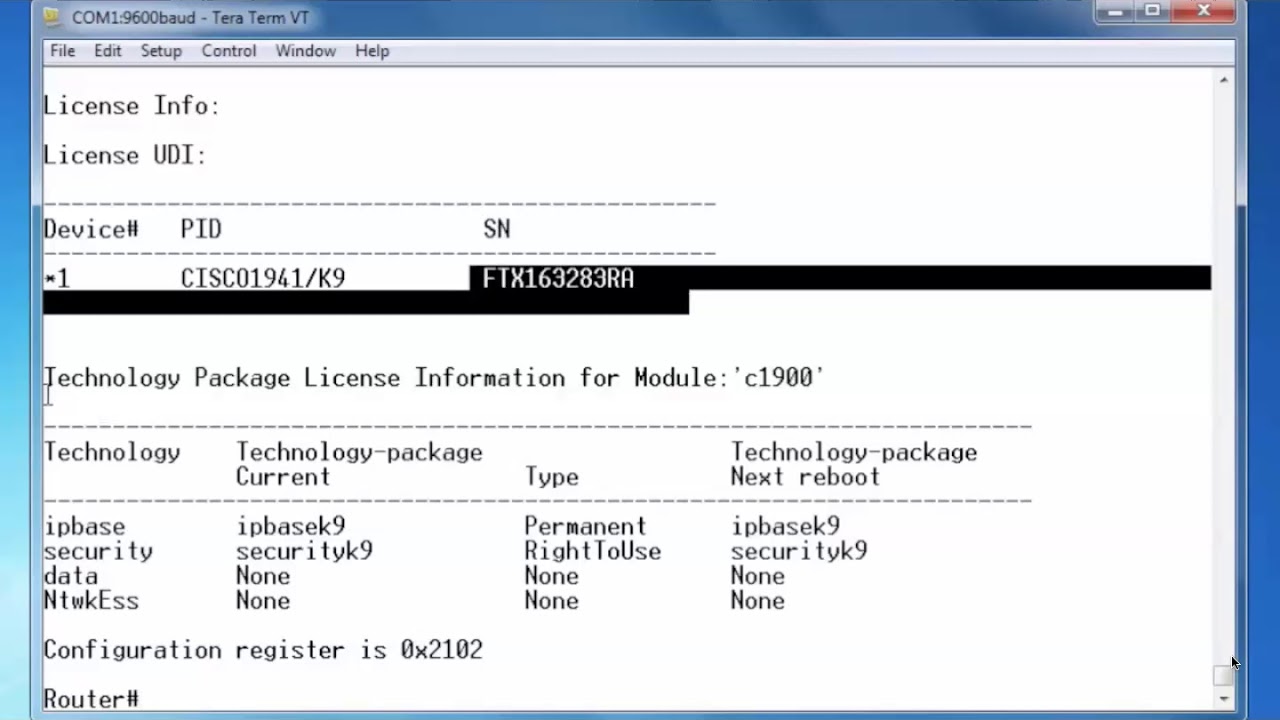Maximize the Tera Term window
The image size is (1280, 720).
coord(1152,11)
